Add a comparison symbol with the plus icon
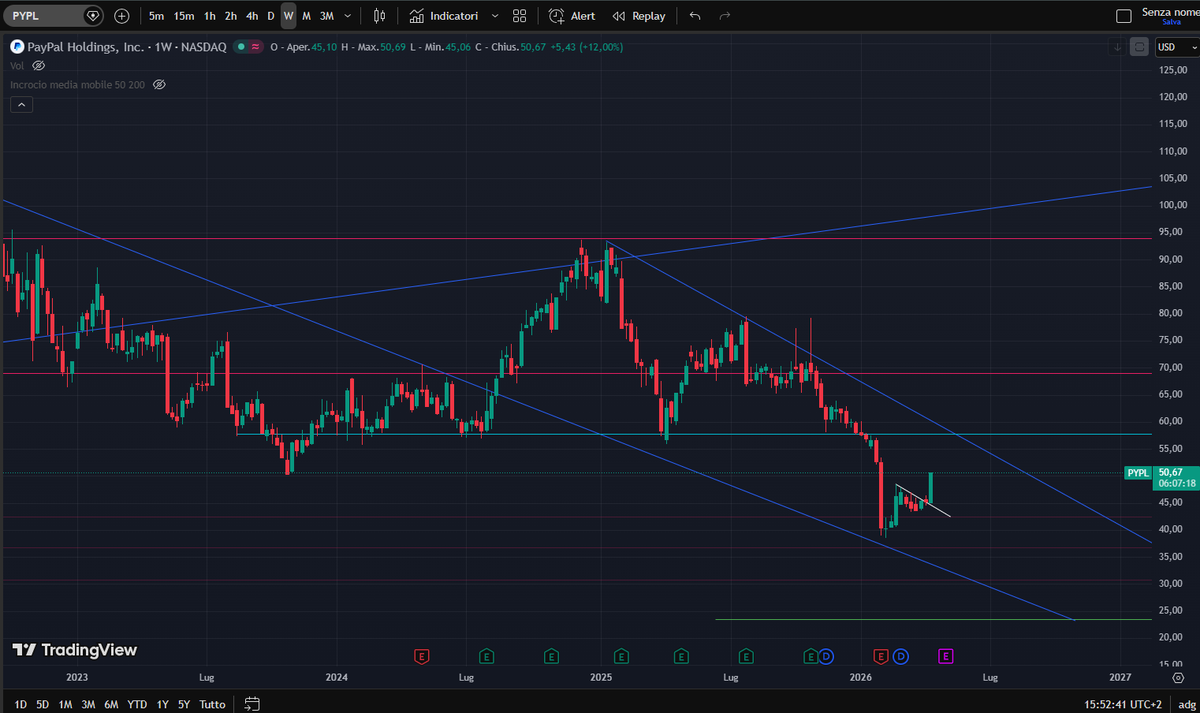This screenshot has height=713, width=1200. (122, 16)
